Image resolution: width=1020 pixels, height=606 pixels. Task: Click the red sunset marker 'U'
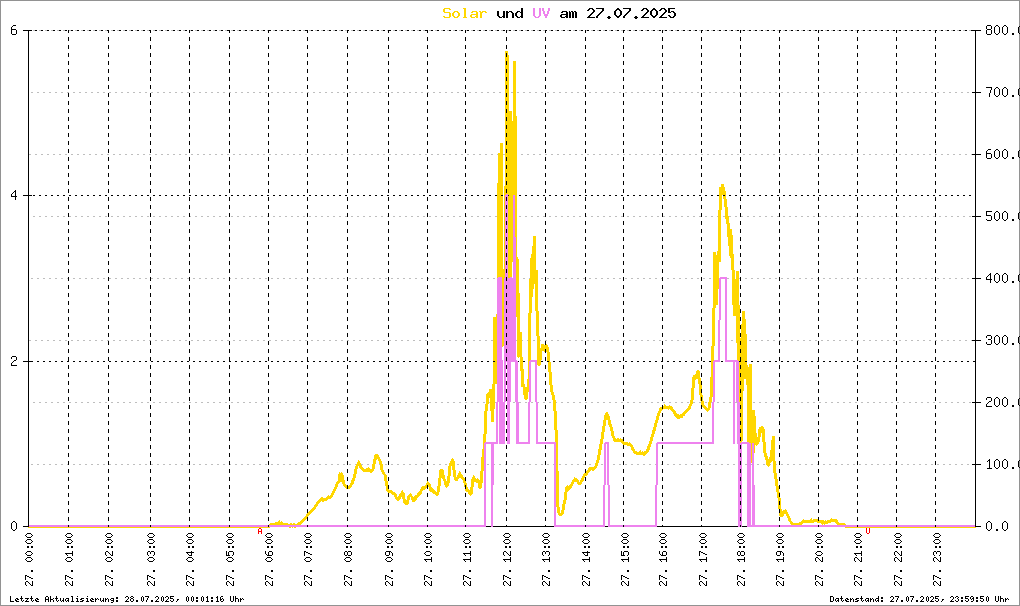[868, 531]
